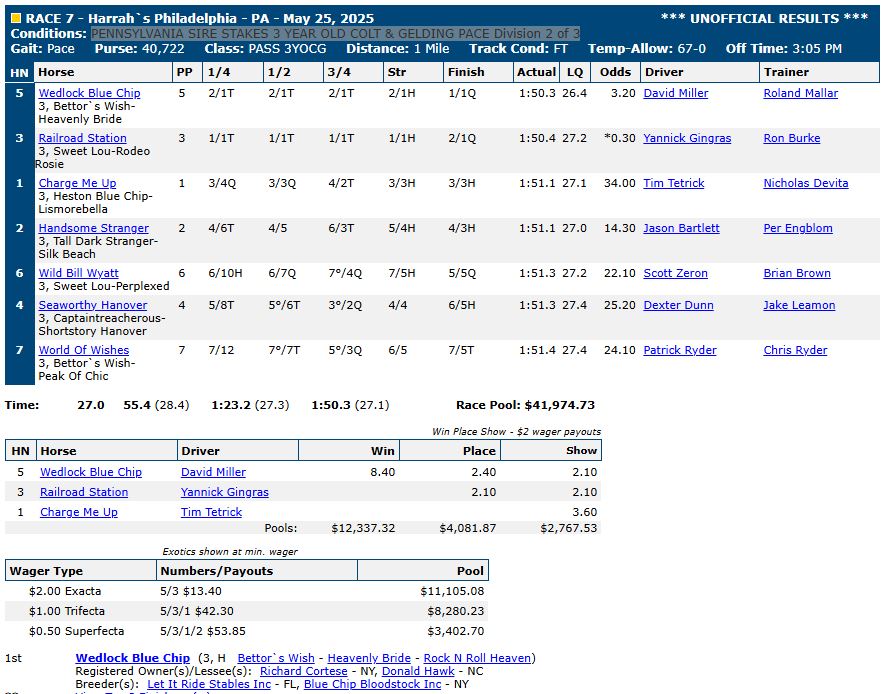
Task: Open Heavenly Bride dam link
Action: pyautogui.click(x=369, y=658)
